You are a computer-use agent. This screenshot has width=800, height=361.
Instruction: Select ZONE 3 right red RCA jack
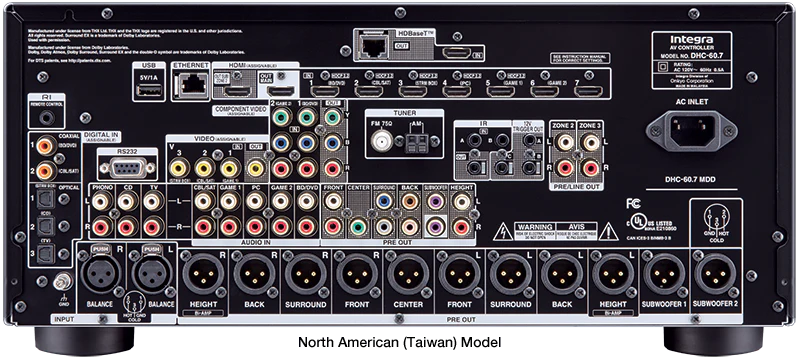tap(590, 168)
